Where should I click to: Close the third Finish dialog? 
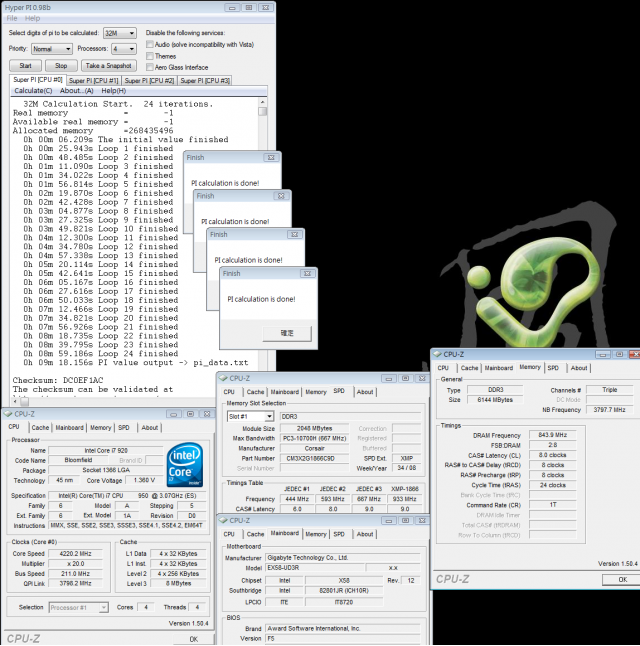(294, 234)
